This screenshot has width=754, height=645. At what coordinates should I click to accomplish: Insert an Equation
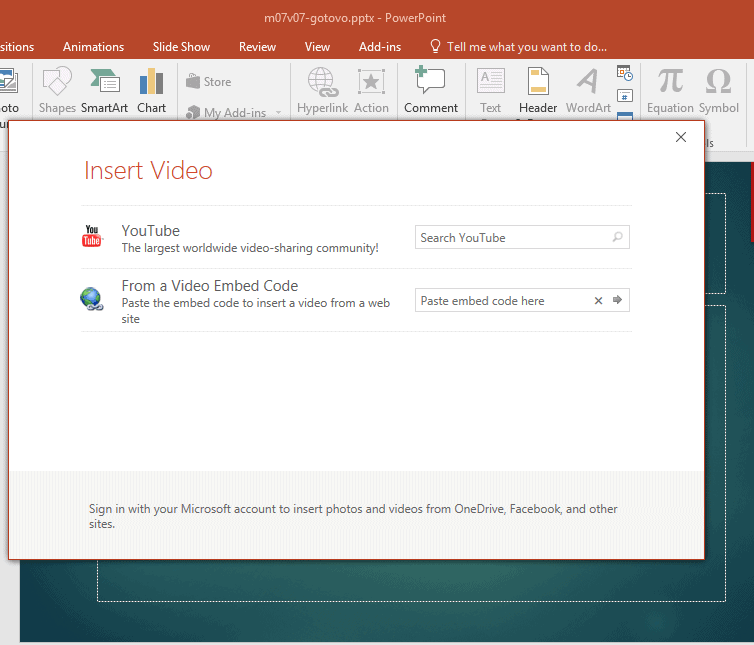(x=670, y=90)
